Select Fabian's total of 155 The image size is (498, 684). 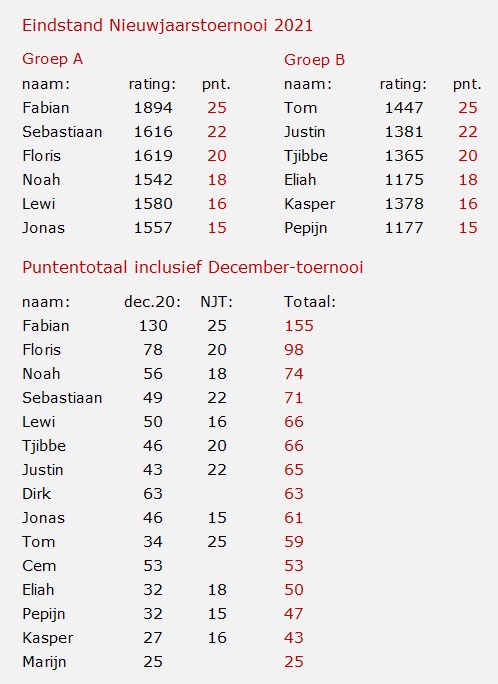(x=299, y=326)
